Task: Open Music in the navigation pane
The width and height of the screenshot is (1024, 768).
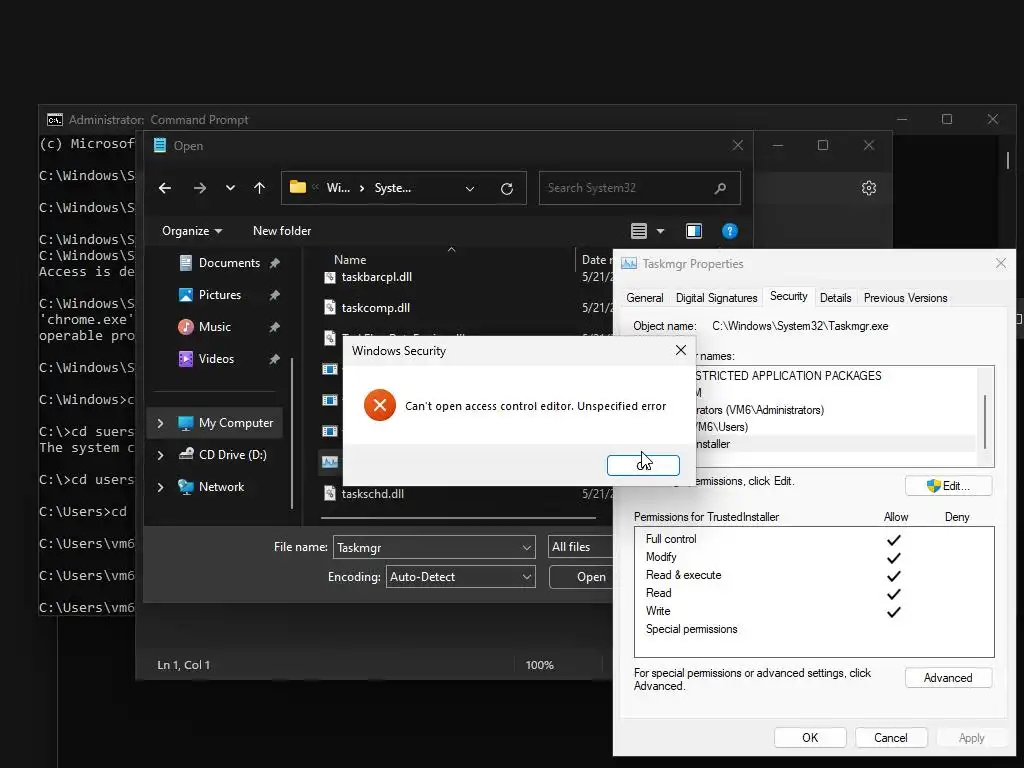Action: tap(215, 327)
